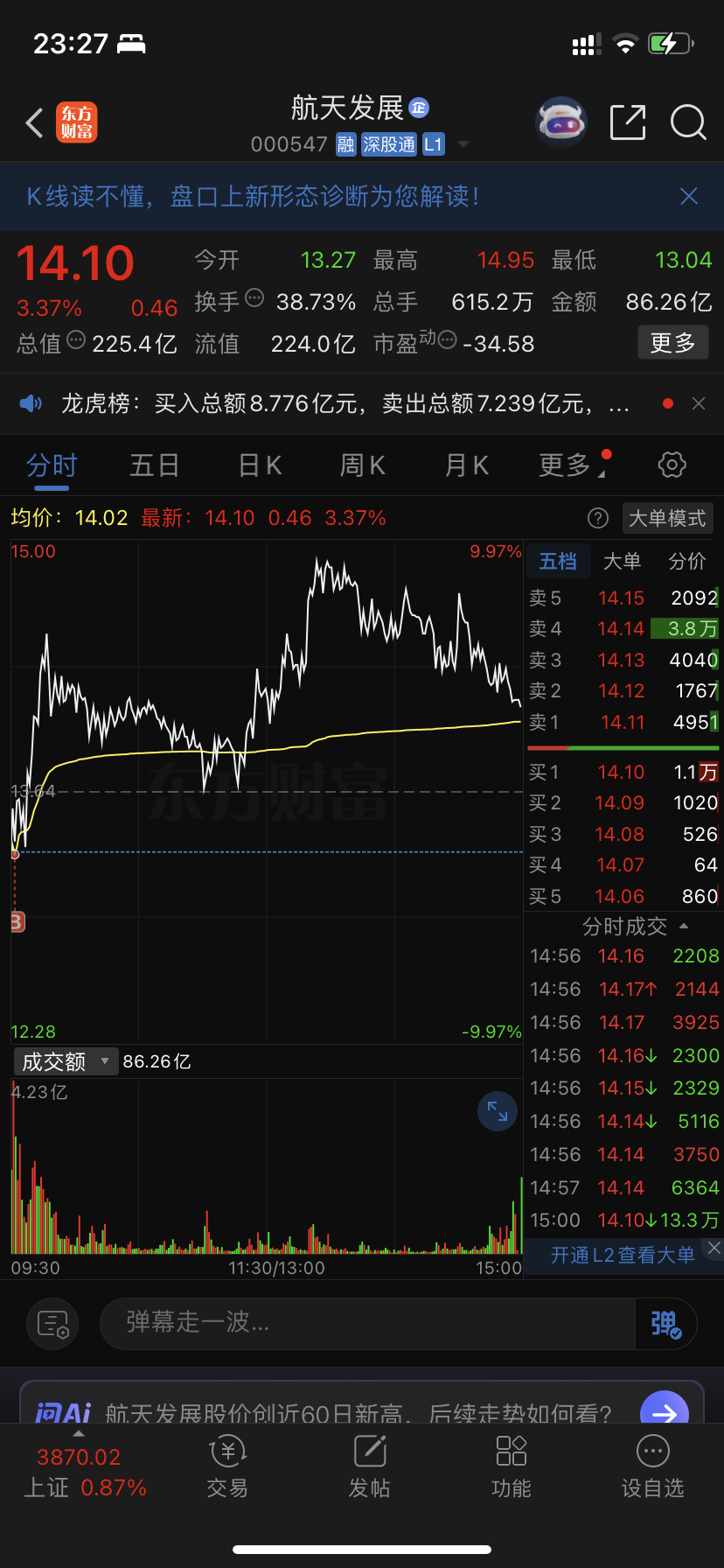Toggle 大单模式 button
This screenshot has height=1568, width=724.
[667, 518]
